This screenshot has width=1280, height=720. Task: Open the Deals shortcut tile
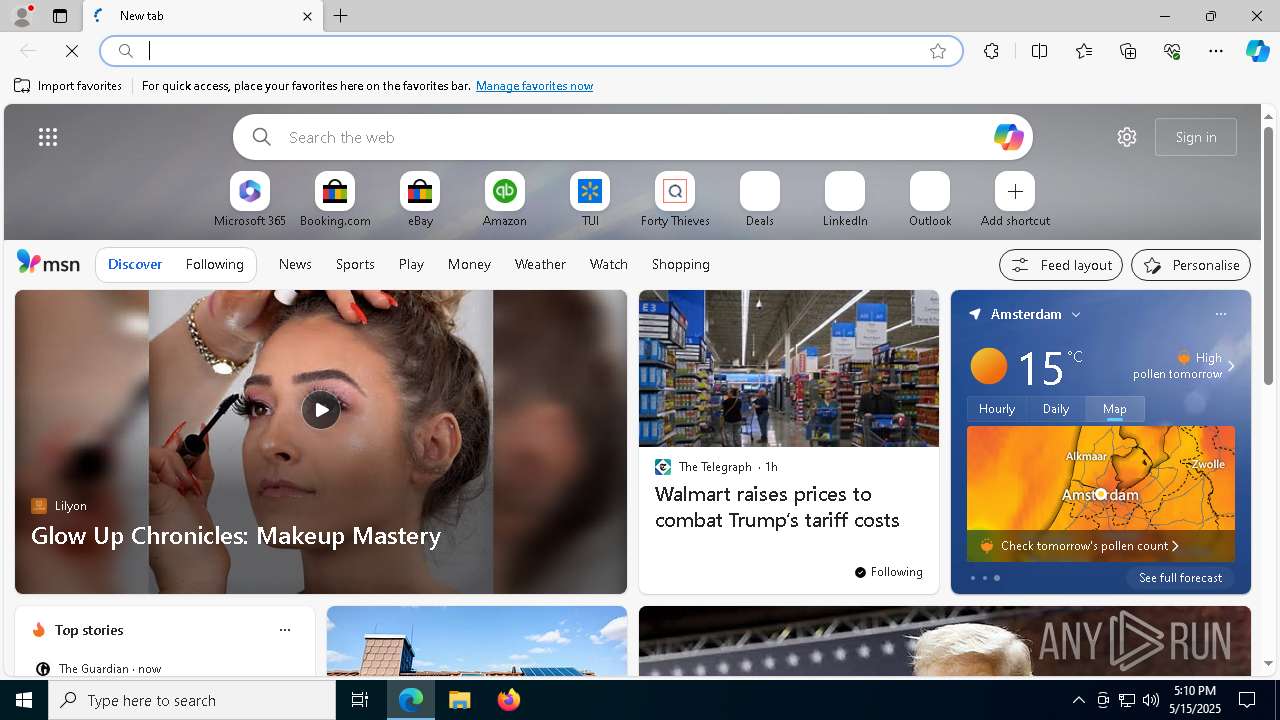coord(760,200)
